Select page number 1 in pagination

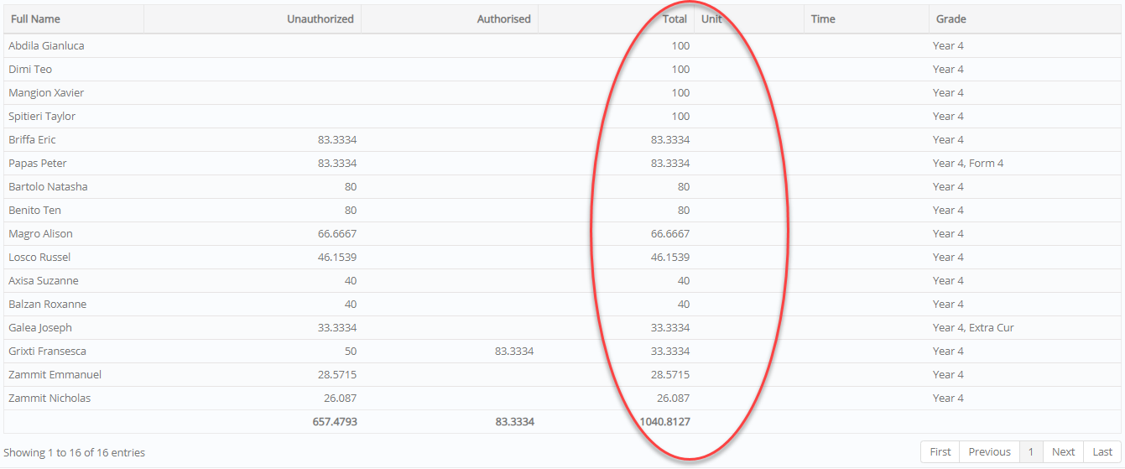pyautogui.click(x=1031, y=452)
